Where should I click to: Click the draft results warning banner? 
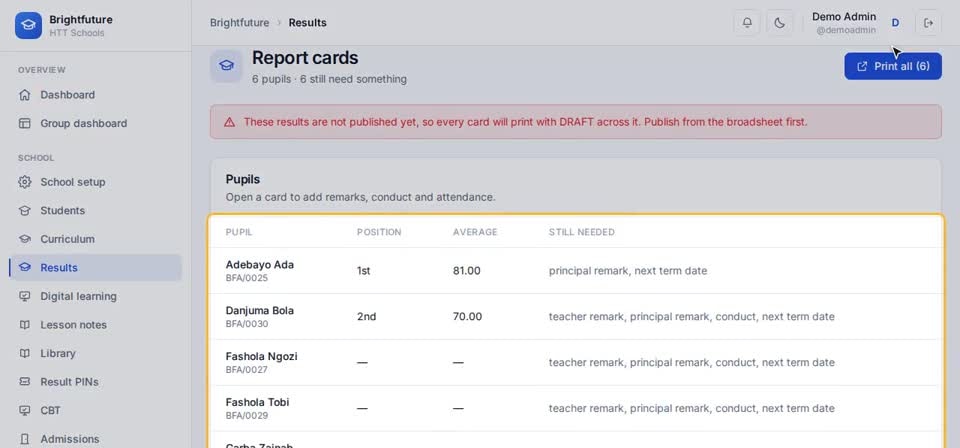(576, 122)
